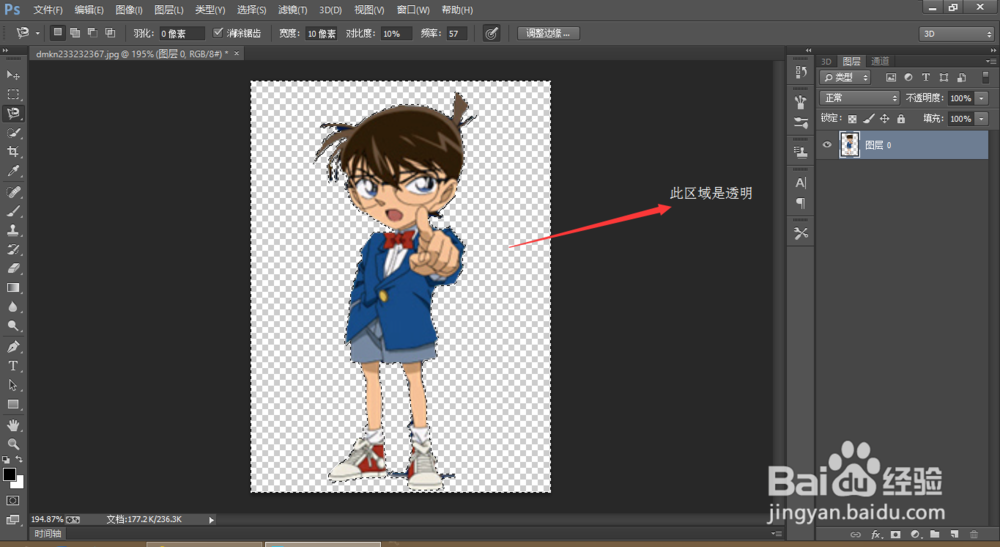This screenshot has width=1000, height=547.
Task: Choose New selection mode
Action: tap(57, 33)
